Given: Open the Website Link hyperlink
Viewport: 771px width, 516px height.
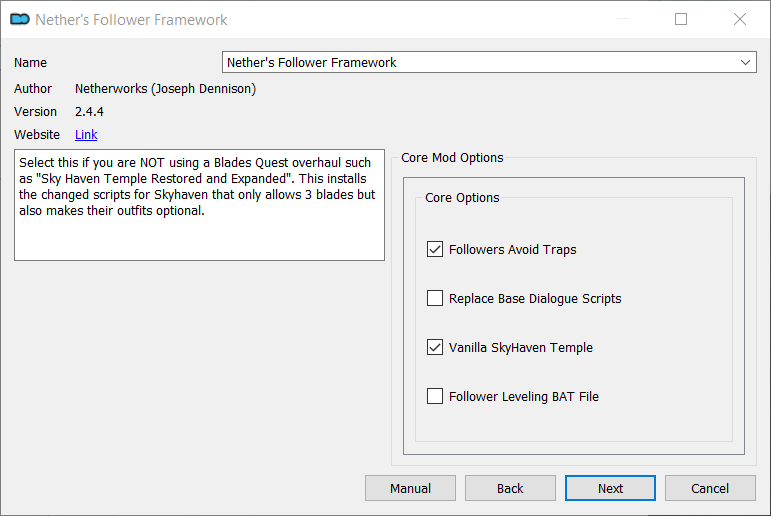Looking at the screenshot, I should (x=86, y=135).
